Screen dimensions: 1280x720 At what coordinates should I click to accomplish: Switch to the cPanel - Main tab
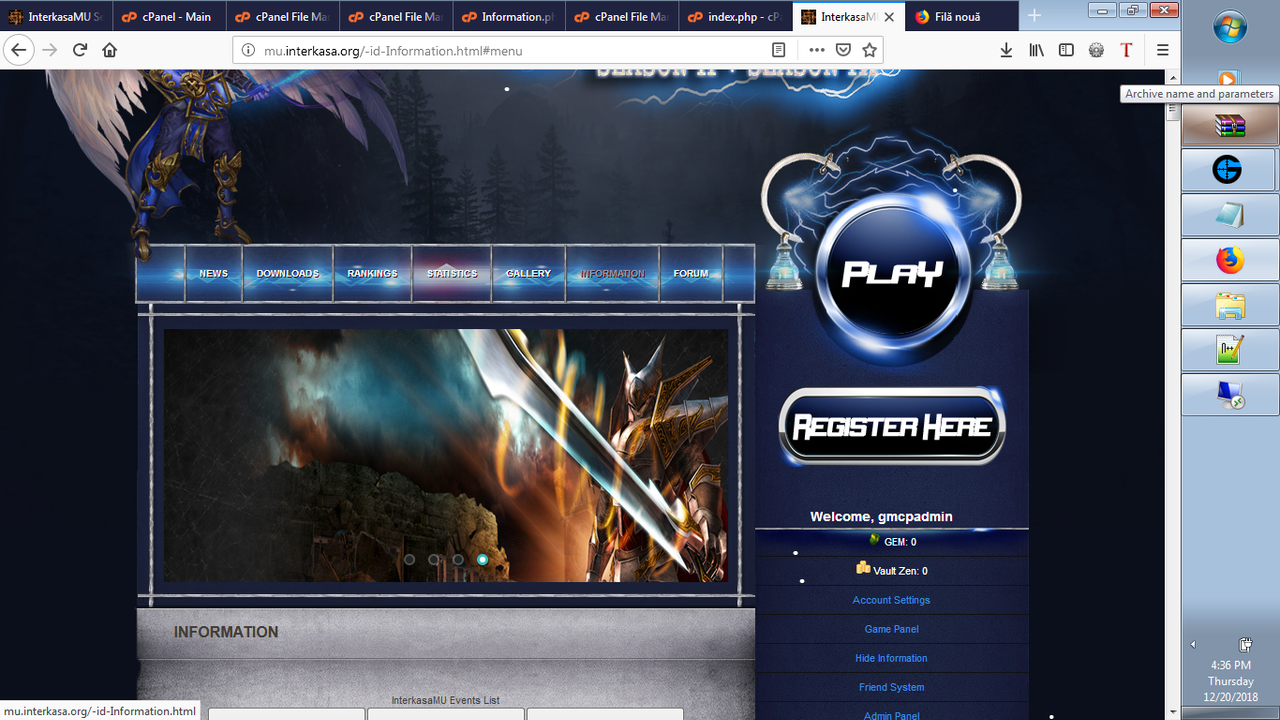(168, 17)
